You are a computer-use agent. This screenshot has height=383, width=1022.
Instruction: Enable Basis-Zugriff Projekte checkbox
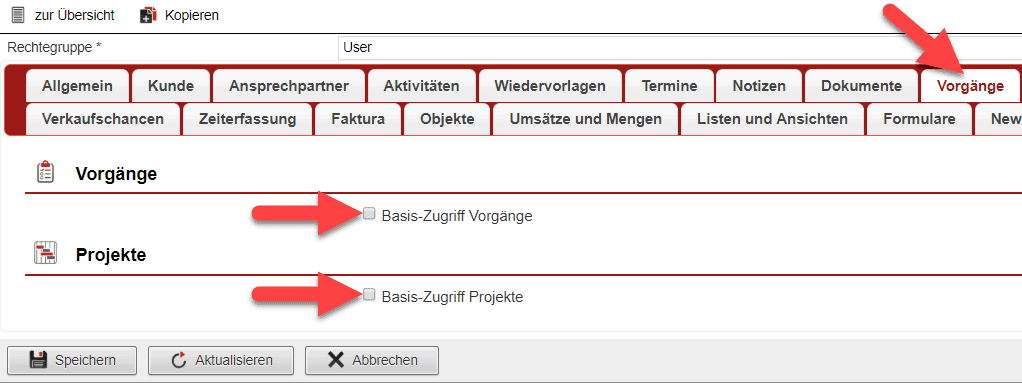point(370,294)
